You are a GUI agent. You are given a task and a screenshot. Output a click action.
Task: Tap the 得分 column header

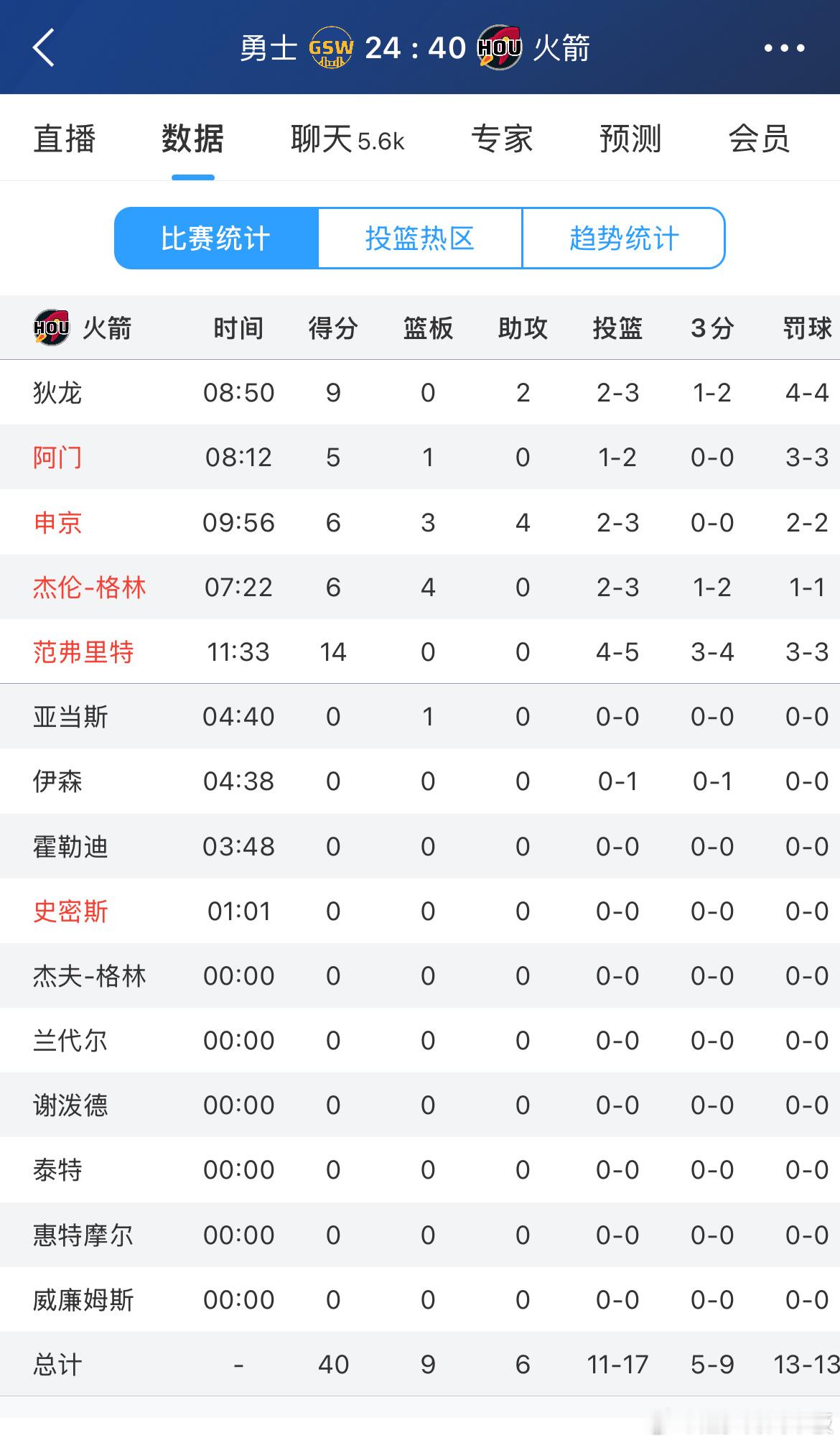[333, 328]
